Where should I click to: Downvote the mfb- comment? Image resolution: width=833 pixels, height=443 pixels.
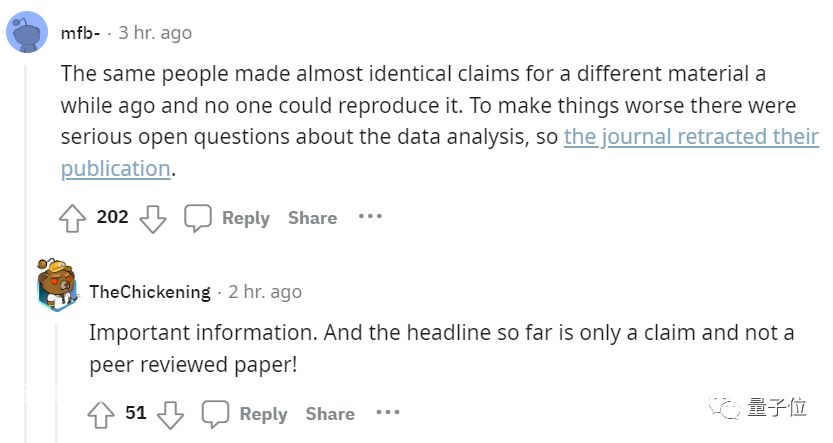[x=153, y=219]
